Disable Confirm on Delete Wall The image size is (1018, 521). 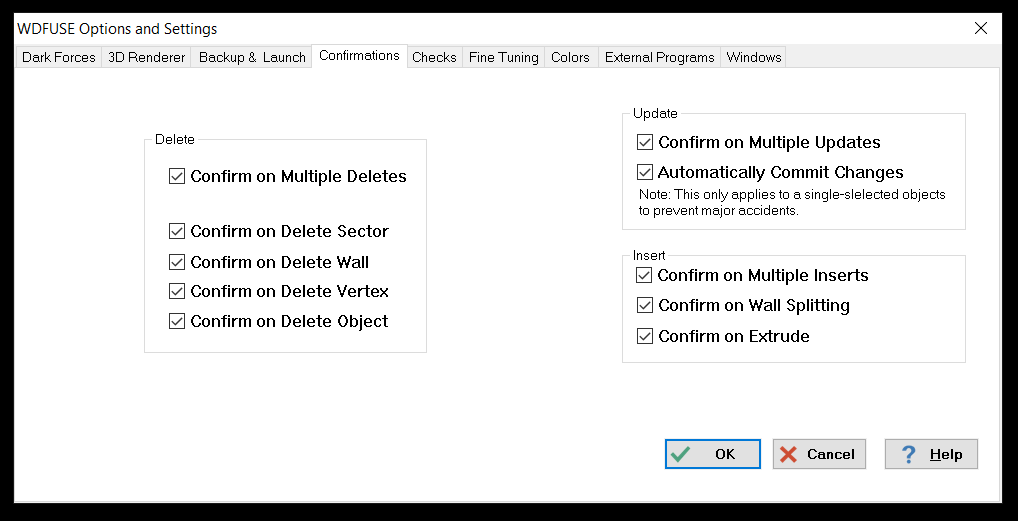[x=178, y=262]
